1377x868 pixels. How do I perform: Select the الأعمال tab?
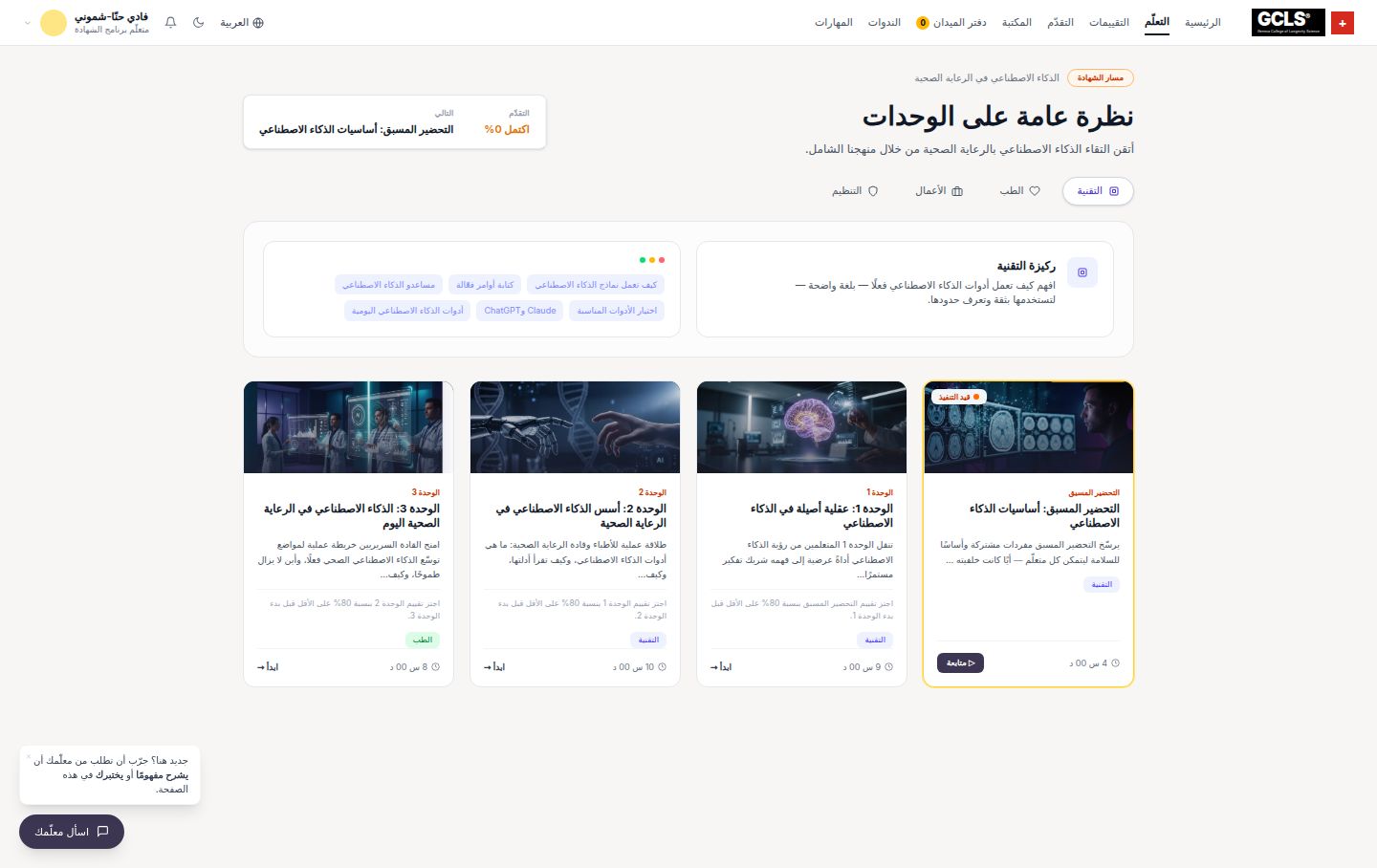[x=939, y=191]
